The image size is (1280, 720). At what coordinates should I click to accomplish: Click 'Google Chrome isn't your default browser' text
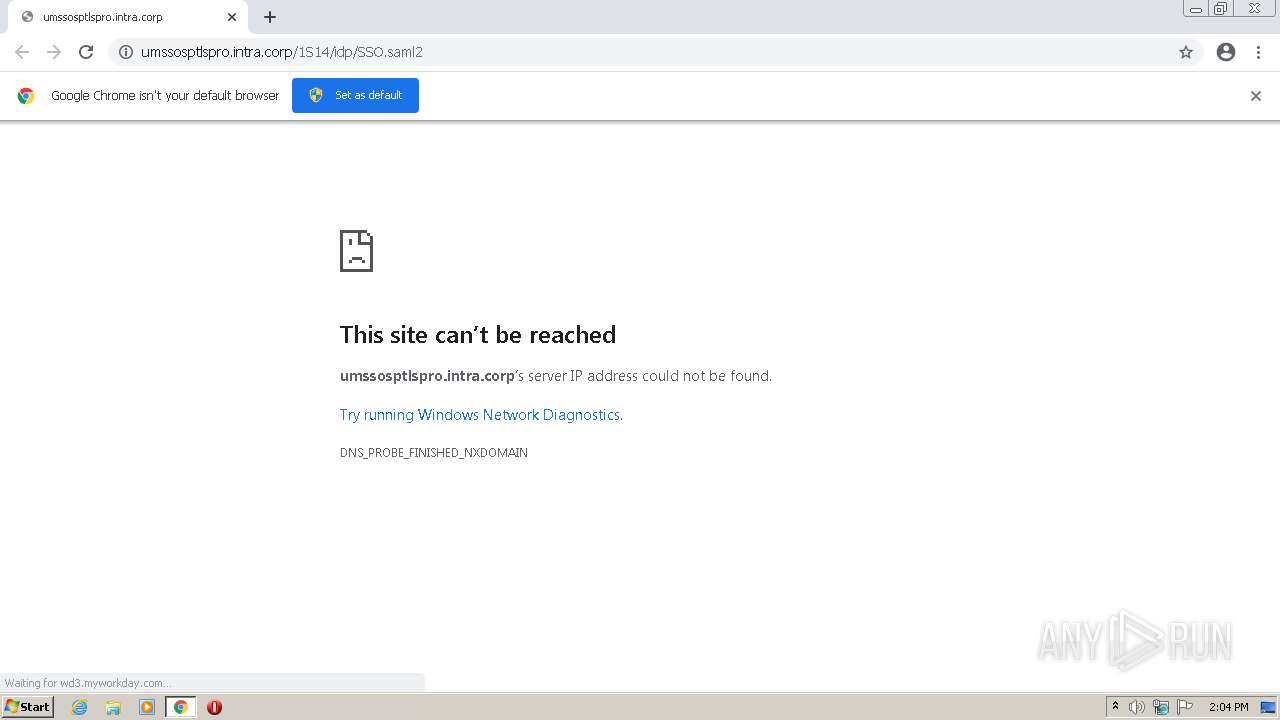tap(165, 96)
